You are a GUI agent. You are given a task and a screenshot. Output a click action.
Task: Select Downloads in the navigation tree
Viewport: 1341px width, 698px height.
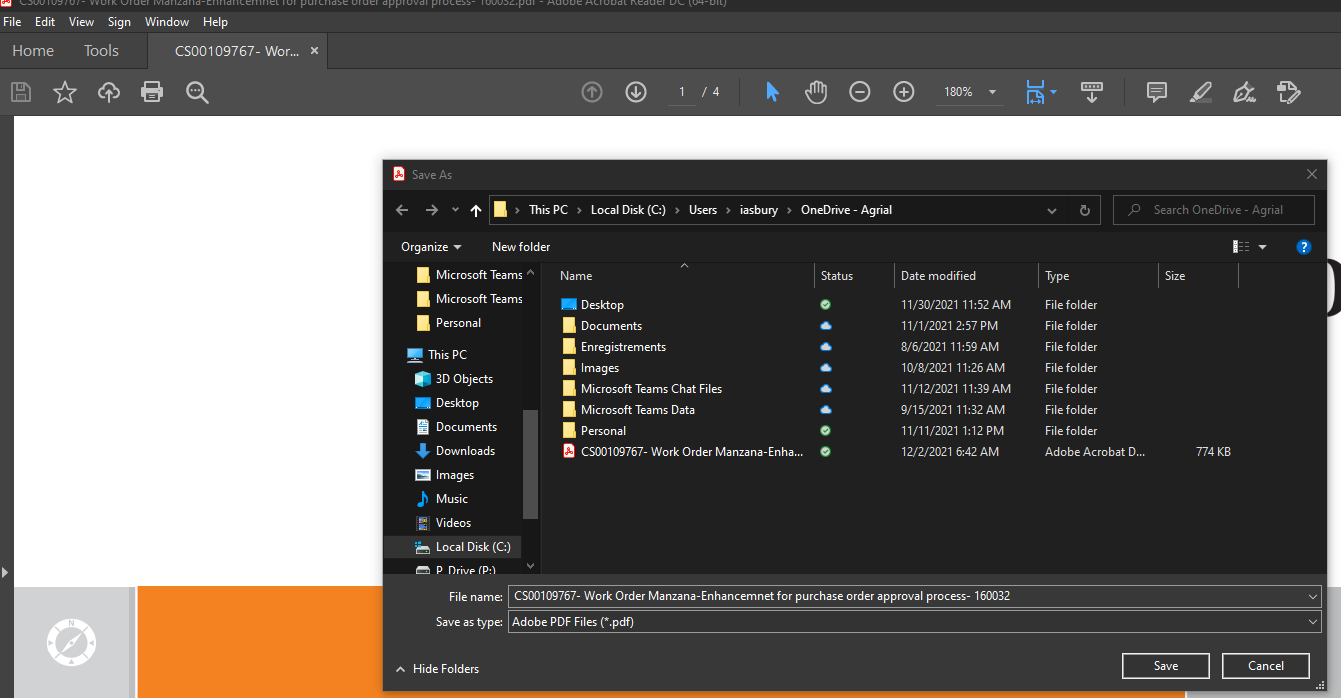pos(465,451)
